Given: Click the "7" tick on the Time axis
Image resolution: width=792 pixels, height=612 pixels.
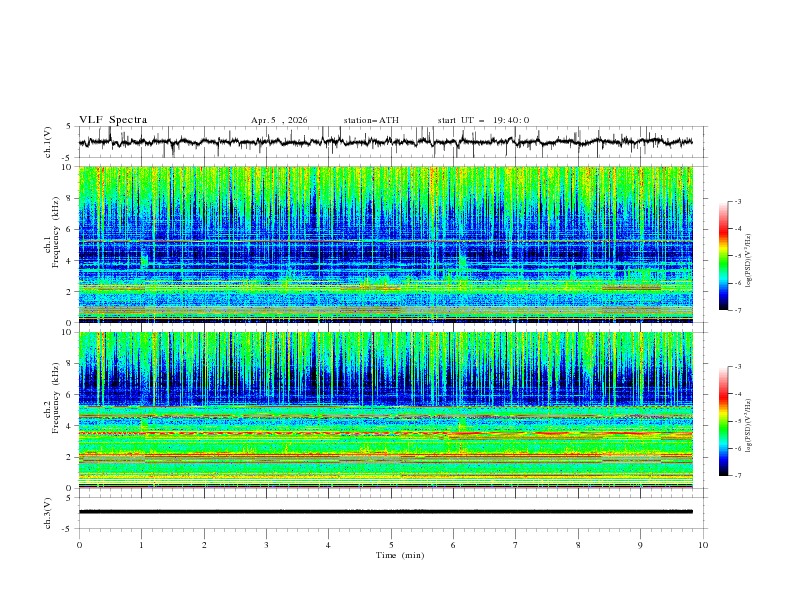Looking at the screenshot, I should point(516,545).
